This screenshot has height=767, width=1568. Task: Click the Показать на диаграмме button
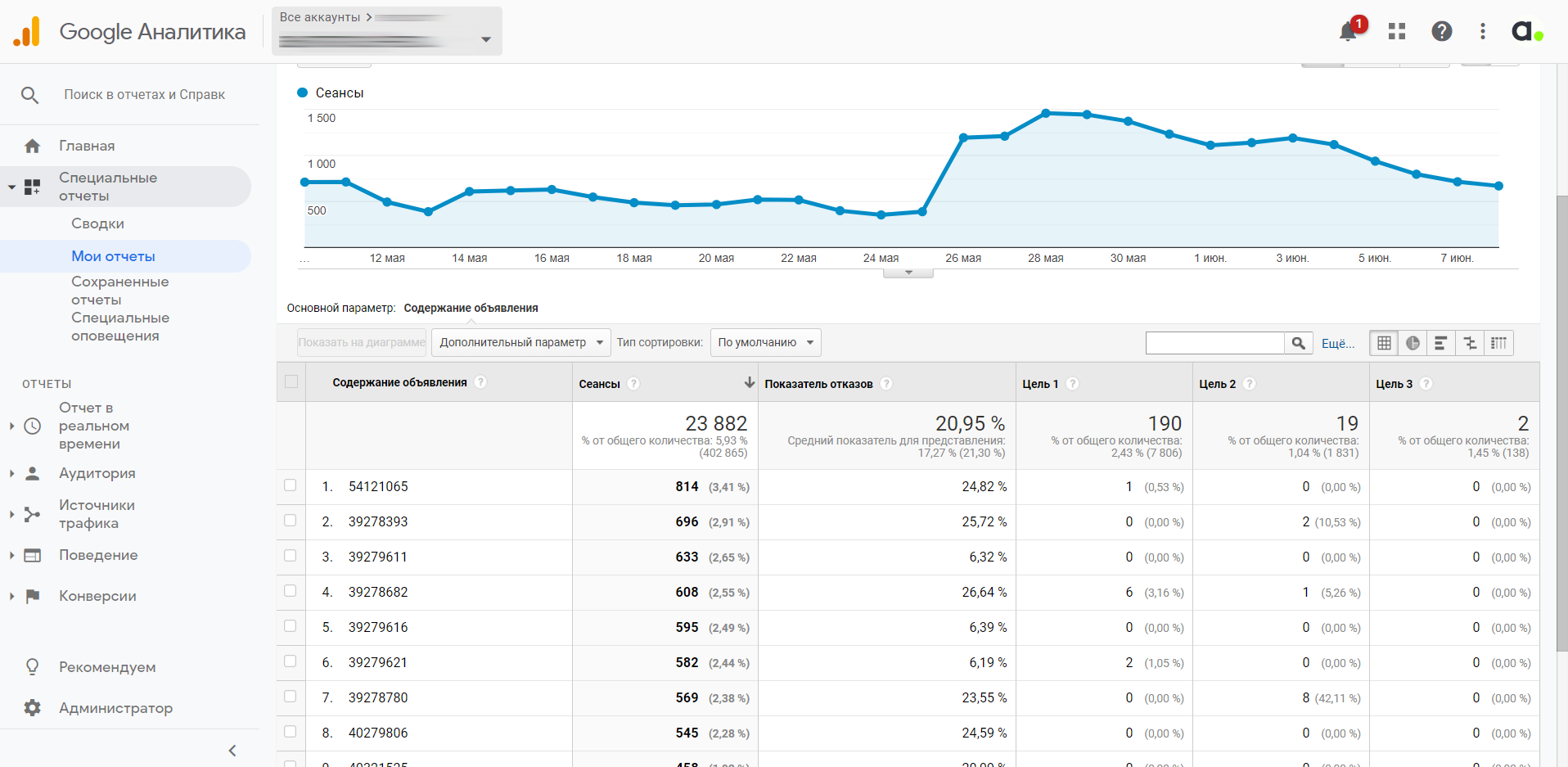coord(362,342)
